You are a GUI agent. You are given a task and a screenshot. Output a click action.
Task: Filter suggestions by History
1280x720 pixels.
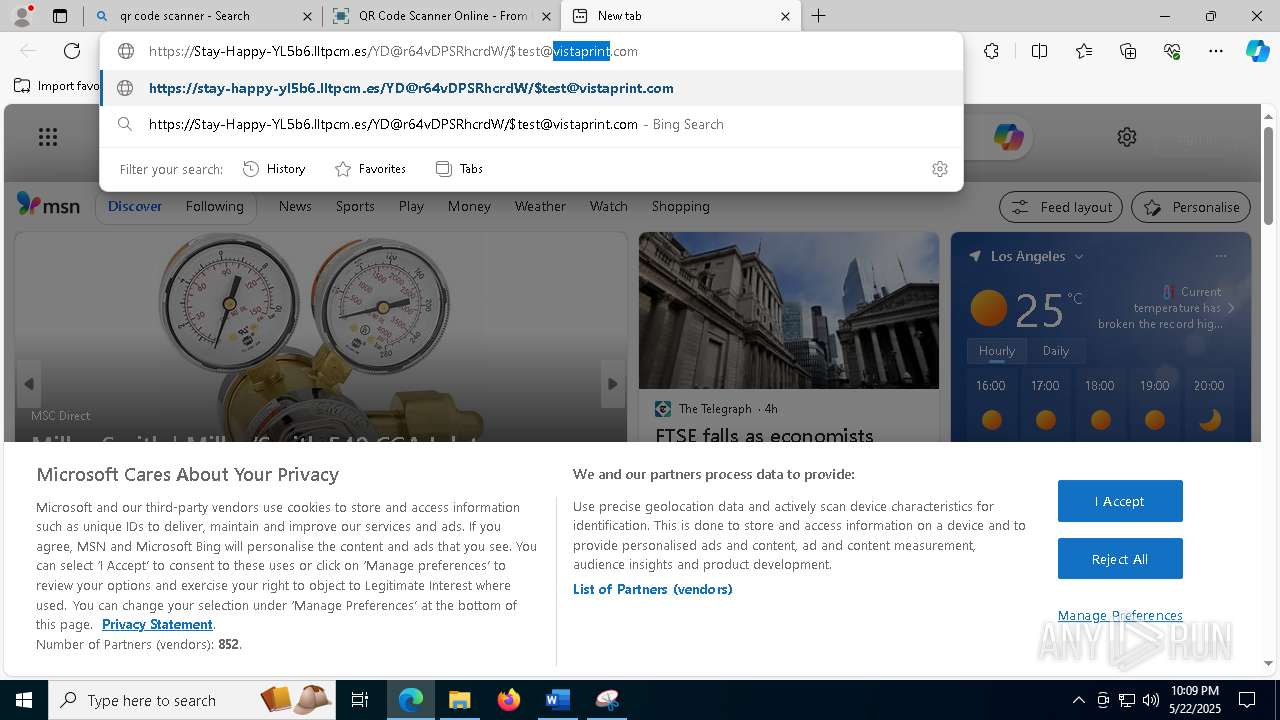(274, 169)
